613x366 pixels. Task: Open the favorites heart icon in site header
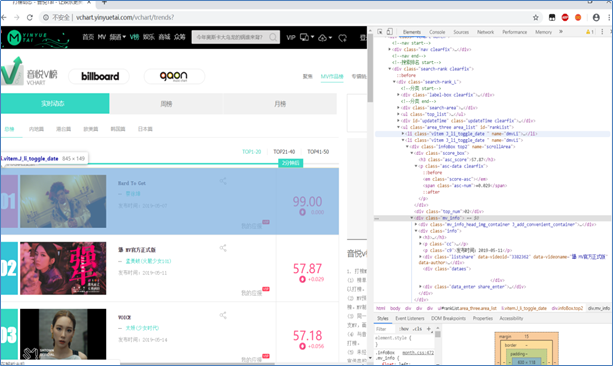[x=342, y=38]
